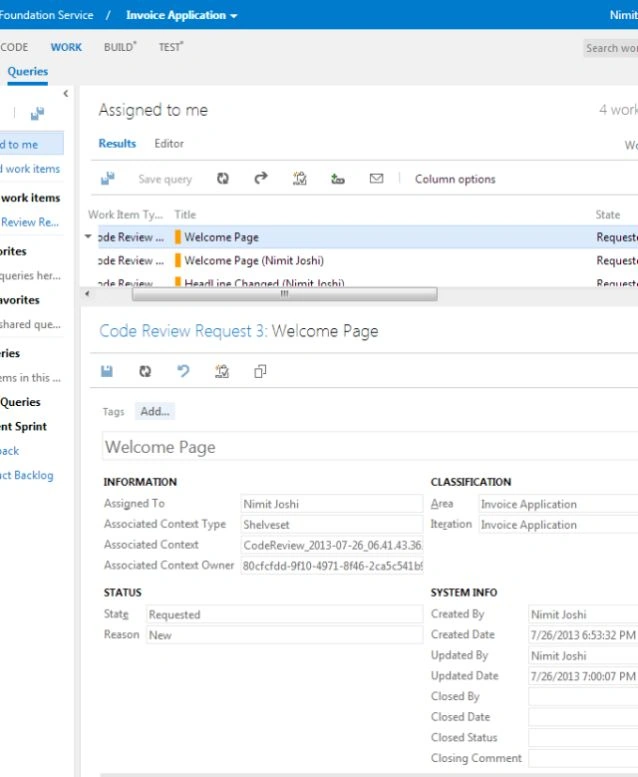Click the save work item disk icon
Image resolution: width=638 pixels, height=777 pixels.
pyautogui.click(x=107, y=371)
